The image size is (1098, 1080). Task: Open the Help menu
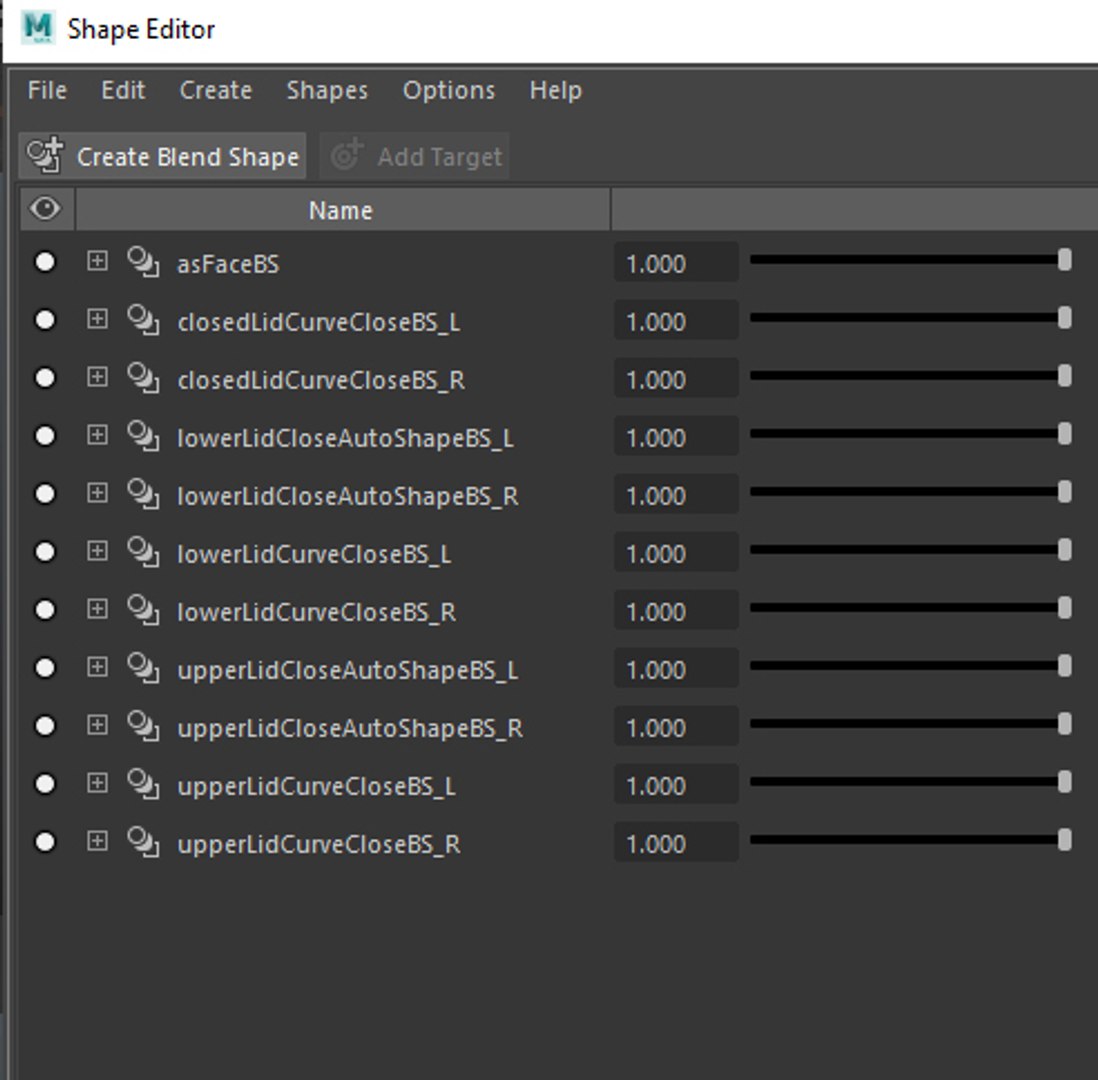(556, 90)
